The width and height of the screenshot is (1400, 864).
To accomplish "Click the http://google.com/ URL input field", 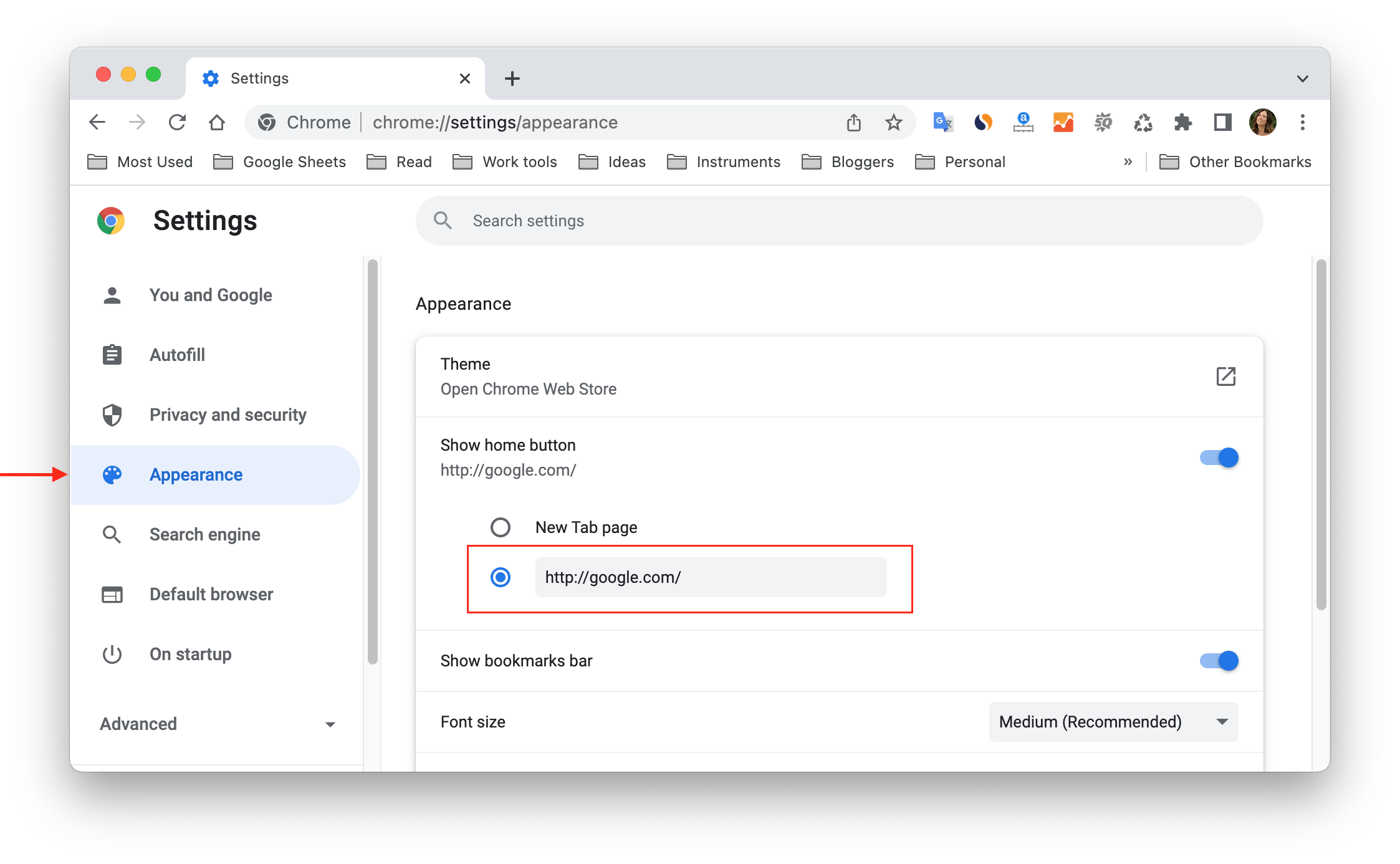I will 710,577.
